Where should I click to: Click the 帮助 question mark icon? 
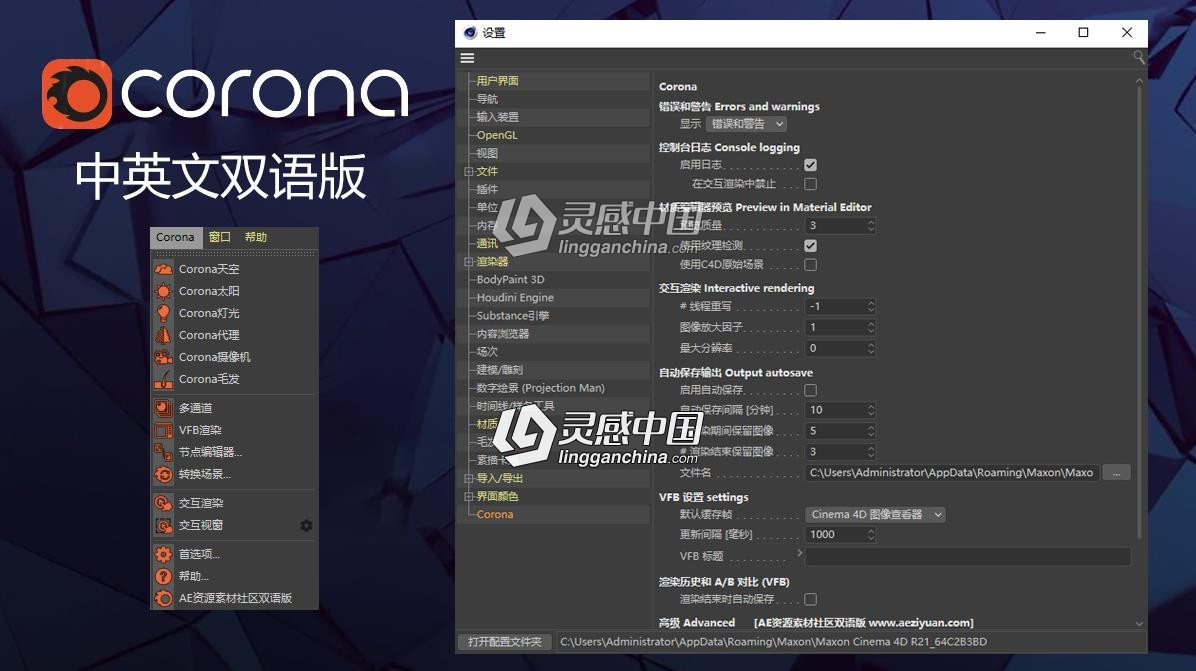click(x=163, y=576)
